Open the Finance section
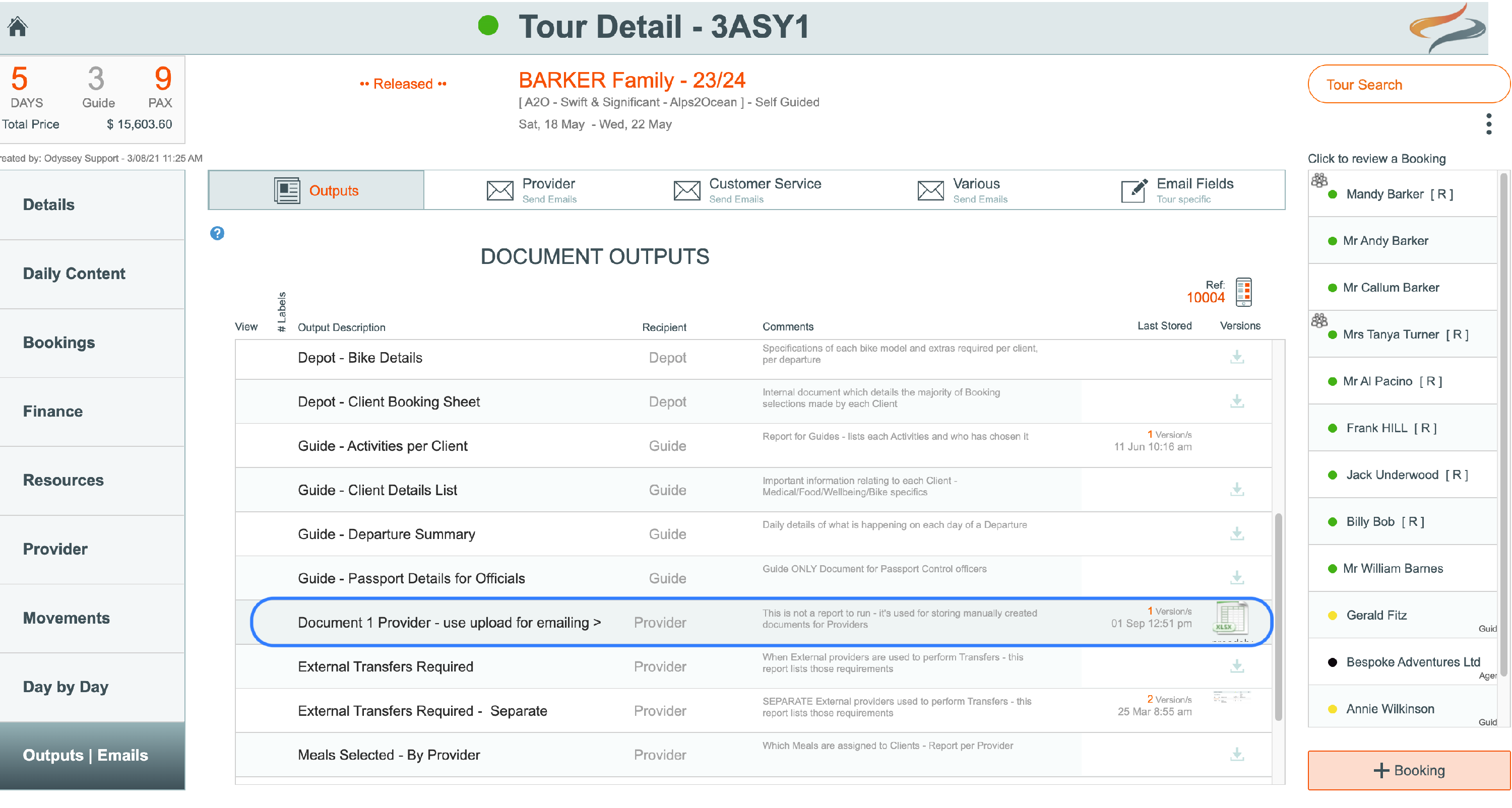 pos(92,412)
